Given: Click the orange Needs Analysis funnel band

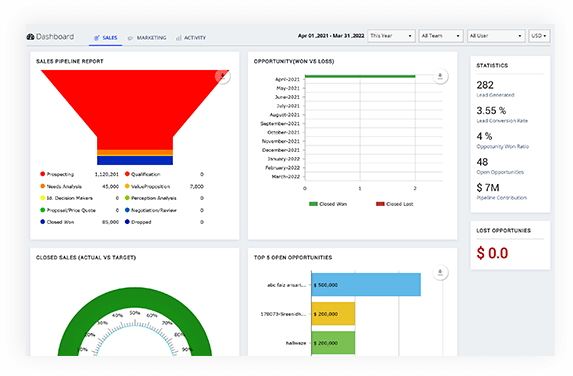Looking at the screenshot, I should point(135,152).
